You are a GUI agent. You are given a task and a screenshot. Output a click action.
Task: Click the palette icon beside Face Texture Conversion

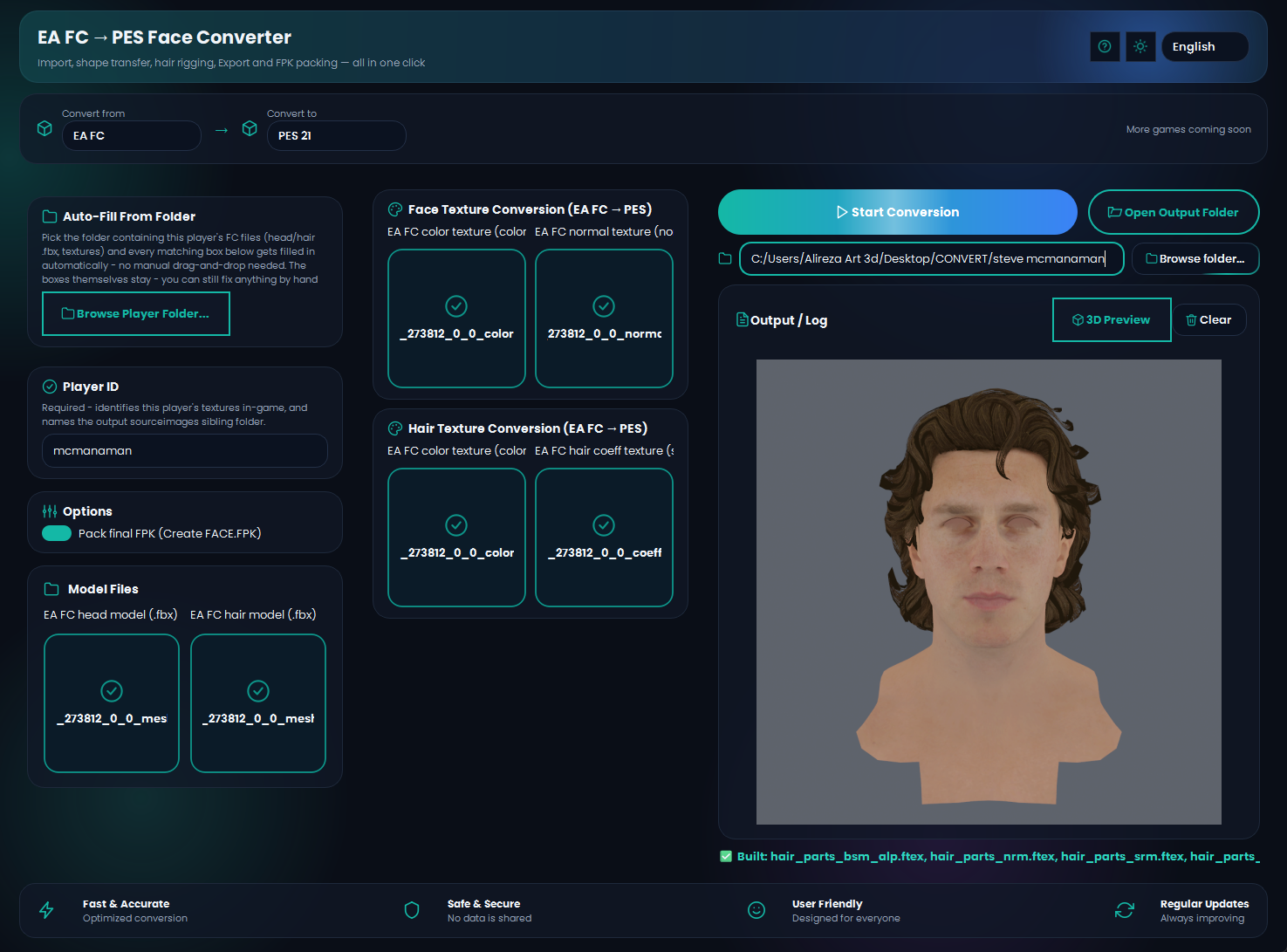[395, 209]
